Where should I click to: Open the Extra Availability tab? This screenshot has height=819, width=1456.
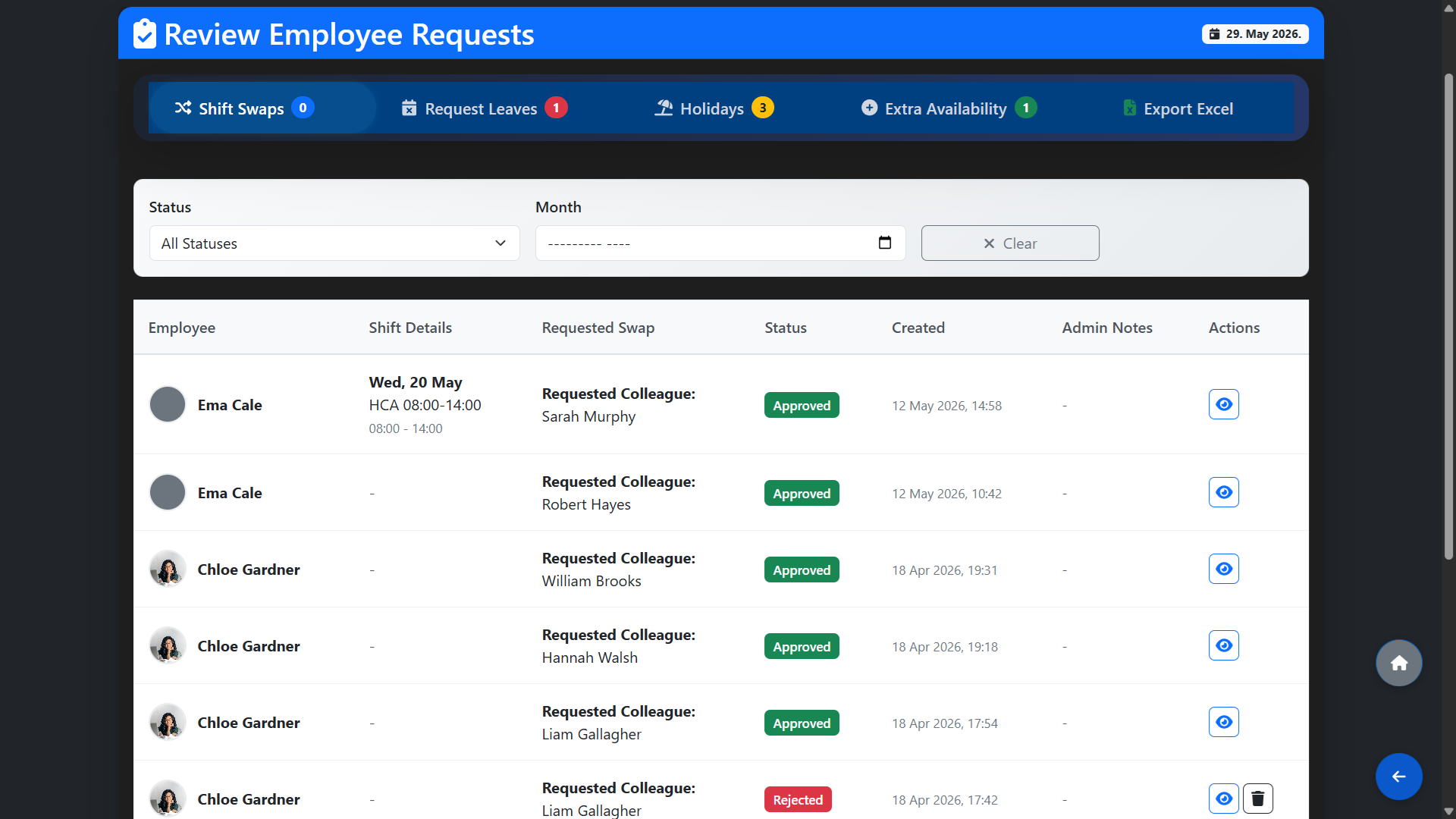(x=949, y=108)
